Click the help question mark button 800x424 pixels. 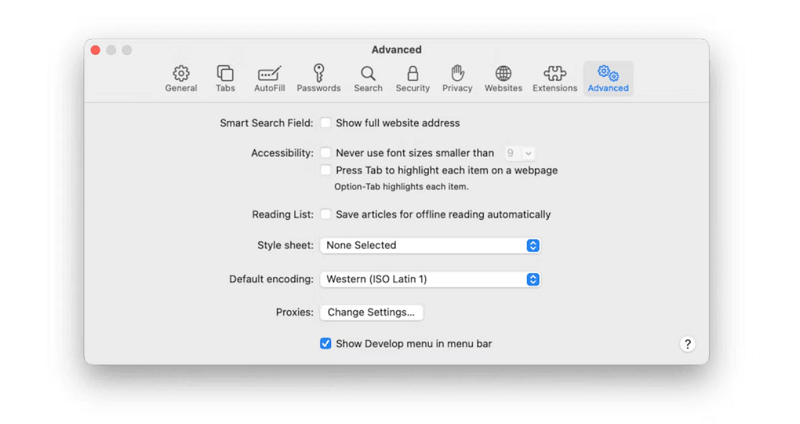(687, 344)
